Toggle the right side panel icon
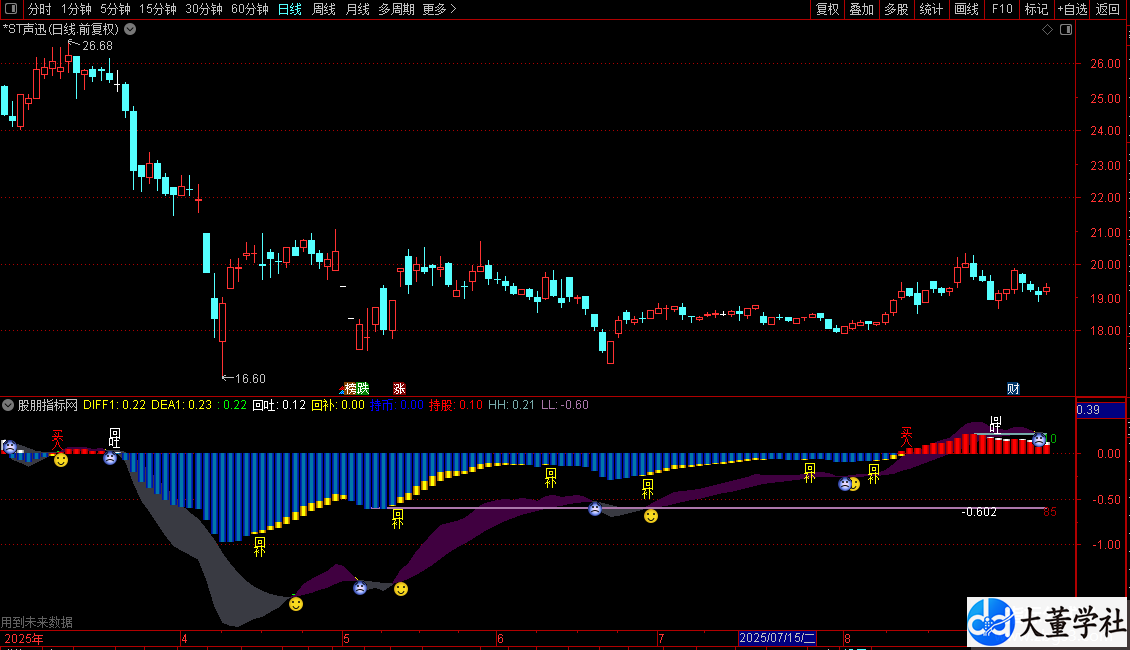 point(1067,30)
